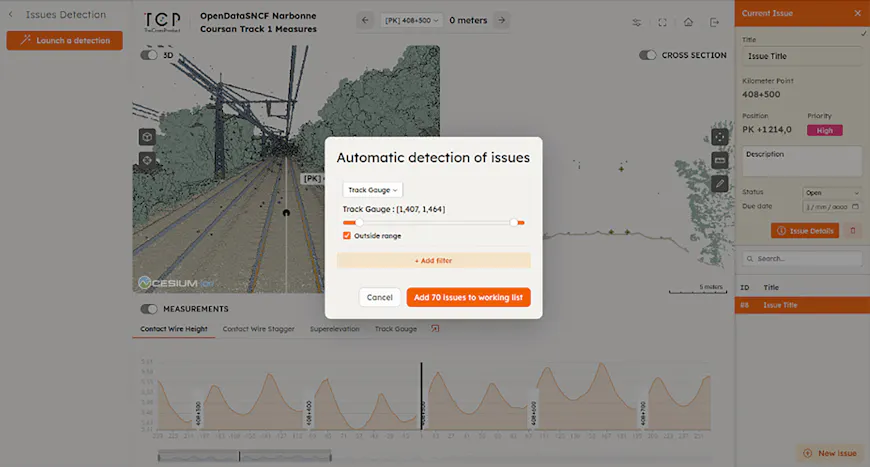Click the issues Search field

(802, 258)
